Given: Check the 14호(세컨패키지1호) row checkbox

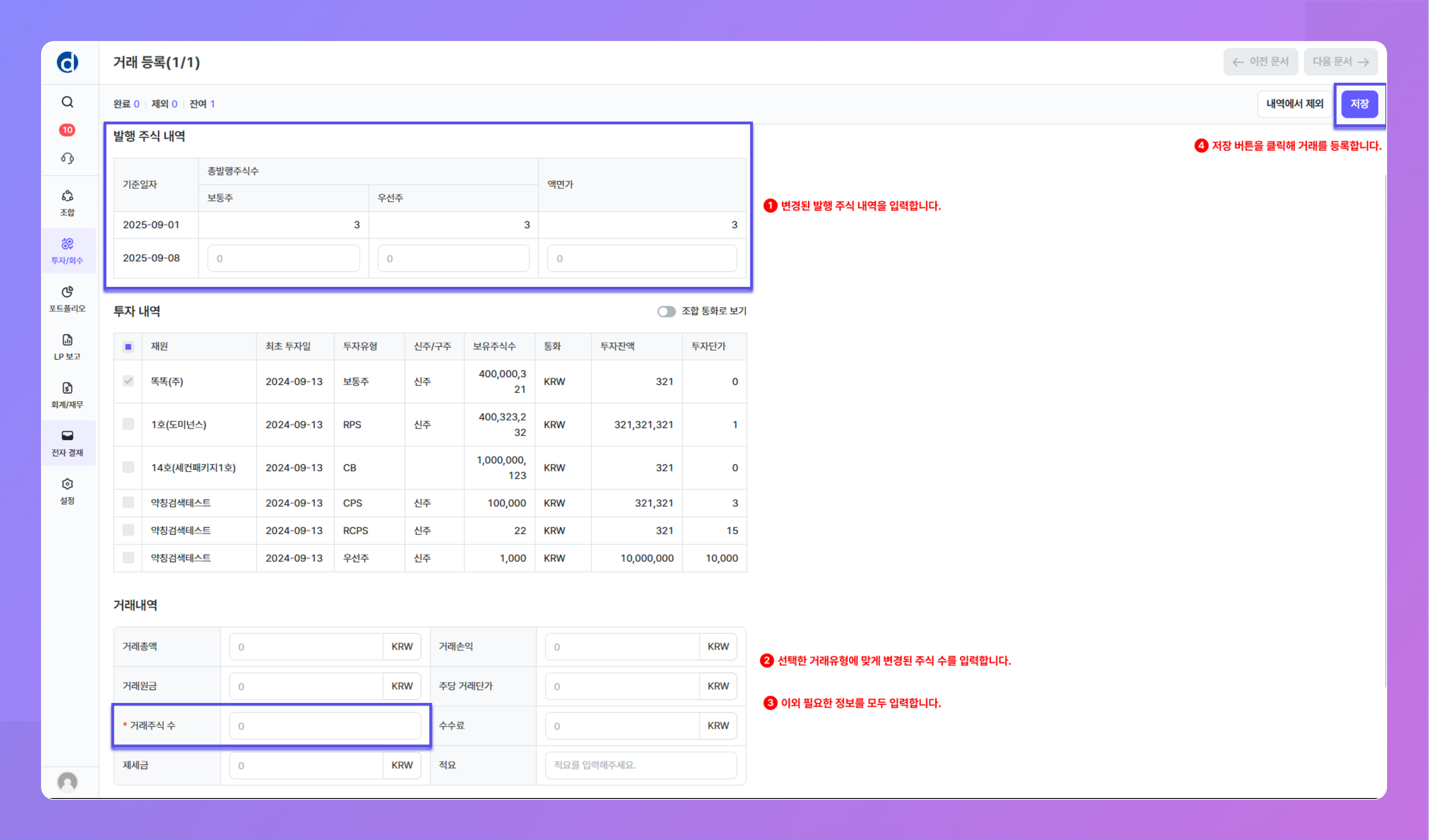Looking at the screenshot, I should tap(128, 467).
